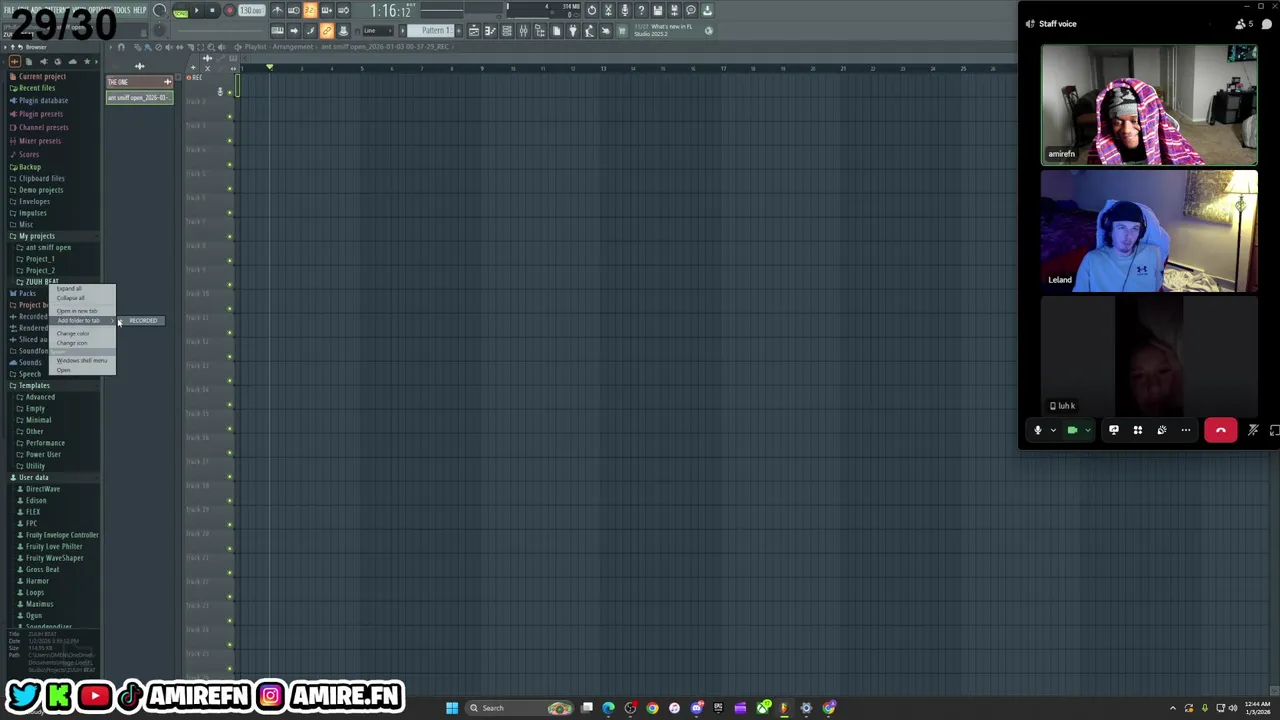1280x720 pixels.
Task: Select the Gross Beat browser entry
Action: point(42,570)
